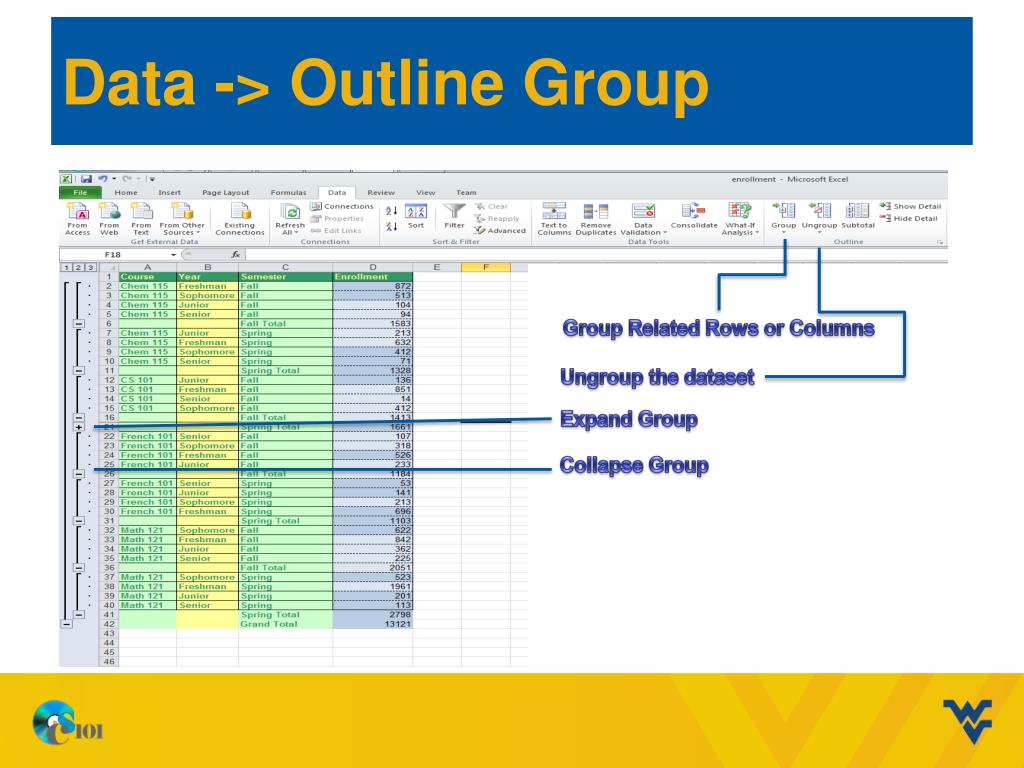The image size is (1024, 768).
Task: Switch to the Review tab
Action: 381,193
